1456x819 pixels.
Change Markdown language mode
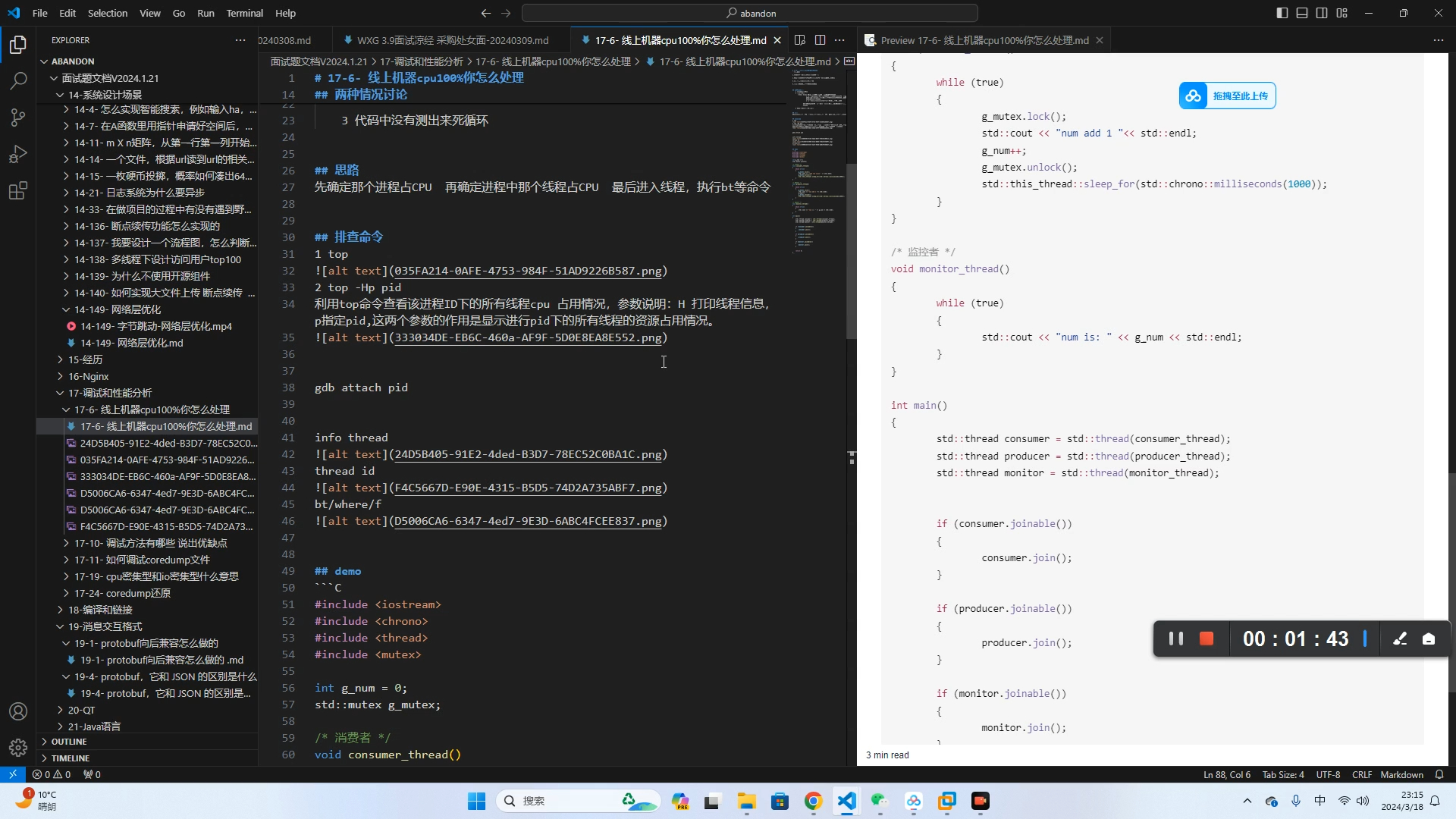(1401, 774)
